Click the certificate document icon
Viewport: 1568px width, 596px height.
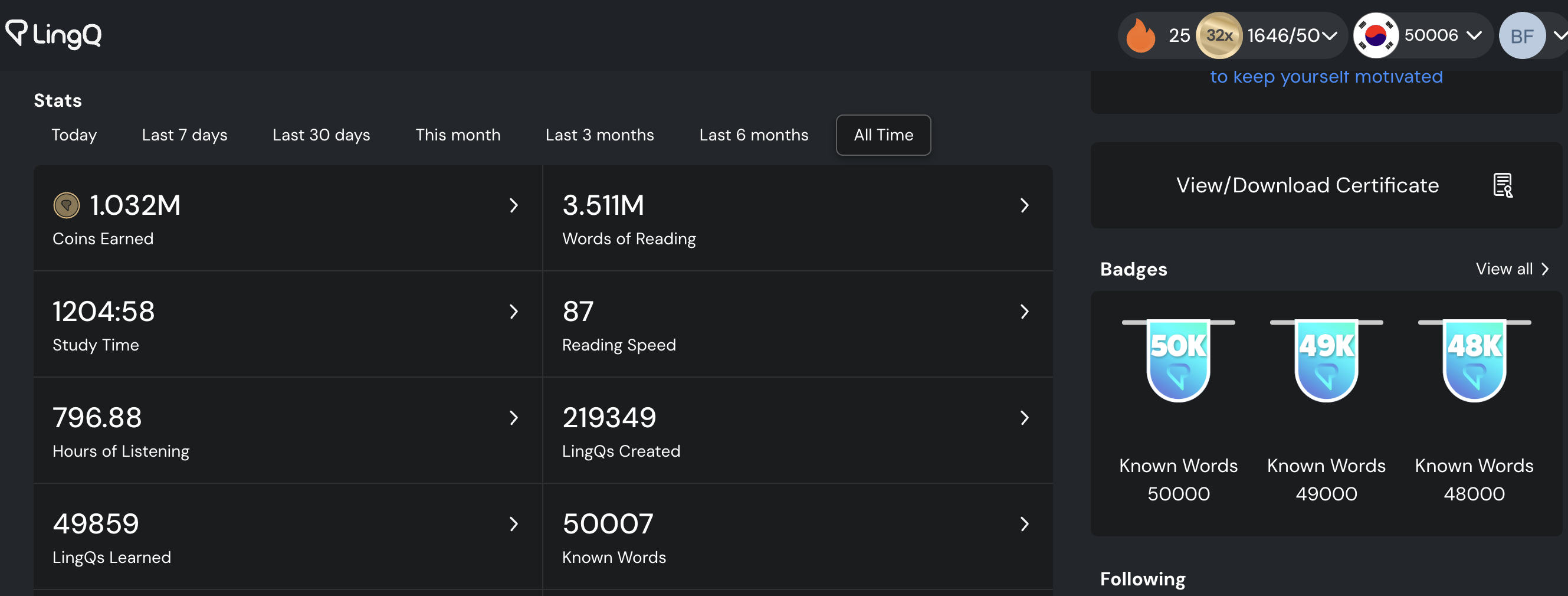[1503, 185]
